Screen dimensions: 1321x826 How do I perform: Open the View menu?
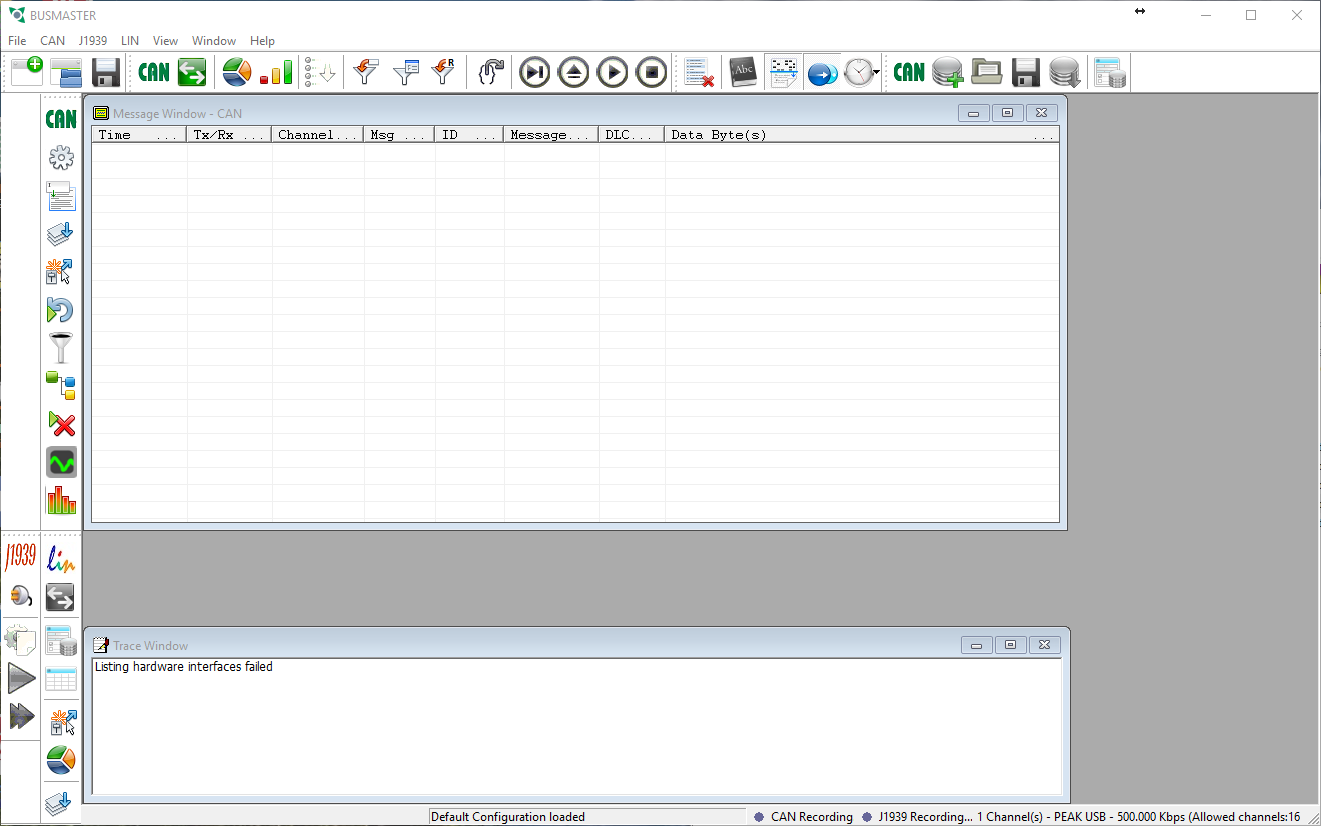click(165, 41)
